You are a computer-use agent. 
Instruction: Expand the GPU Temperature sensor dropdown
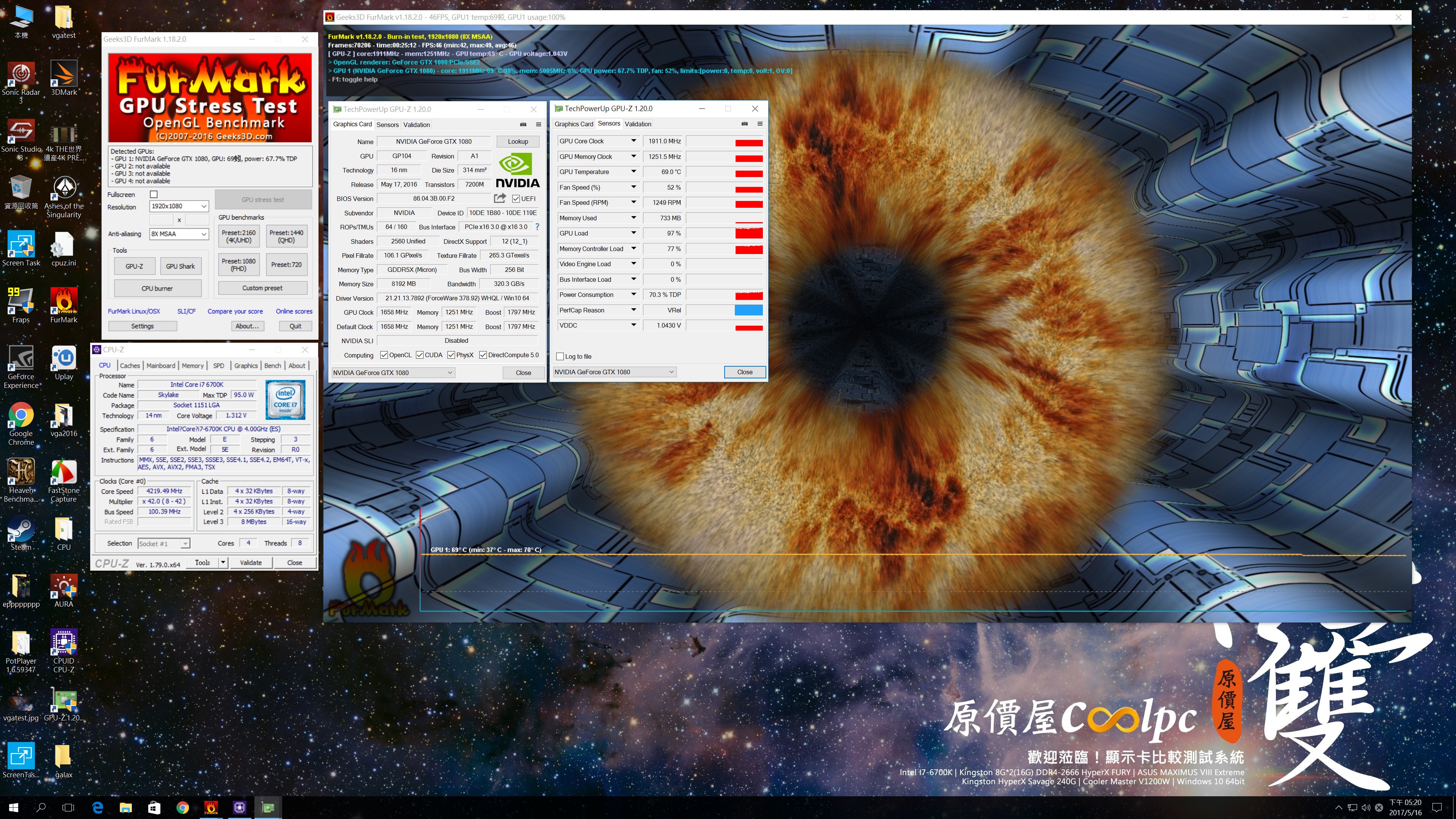point(633,172)
